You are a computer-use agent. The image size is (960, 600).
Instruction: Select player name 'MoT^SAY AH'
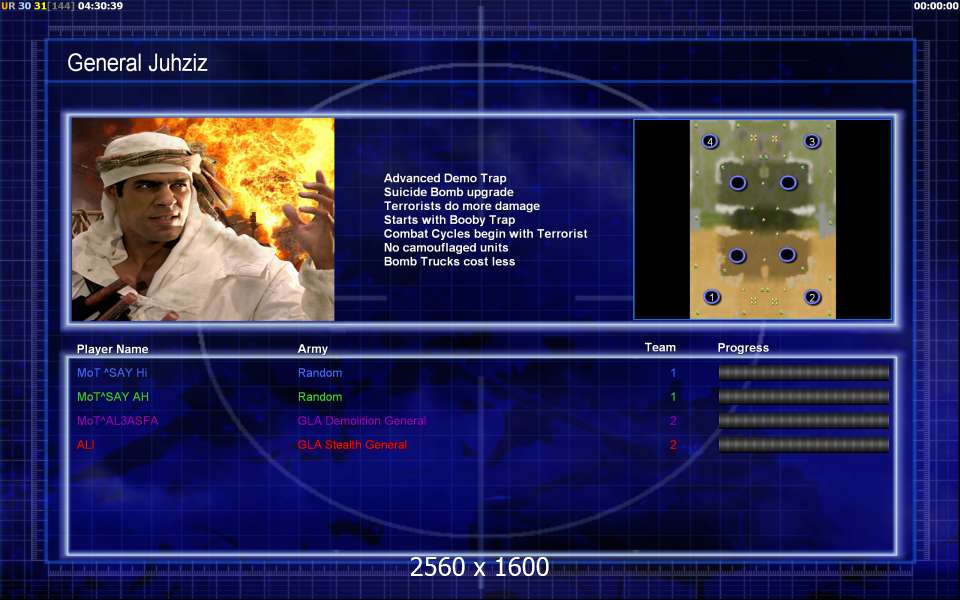(113, 397)
